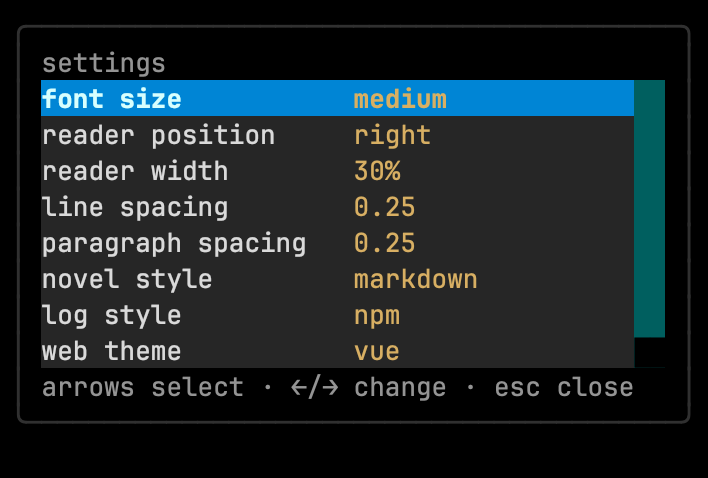708x478 pixels.
Task: Change the reader position value right
Action: tap(392, 135)
